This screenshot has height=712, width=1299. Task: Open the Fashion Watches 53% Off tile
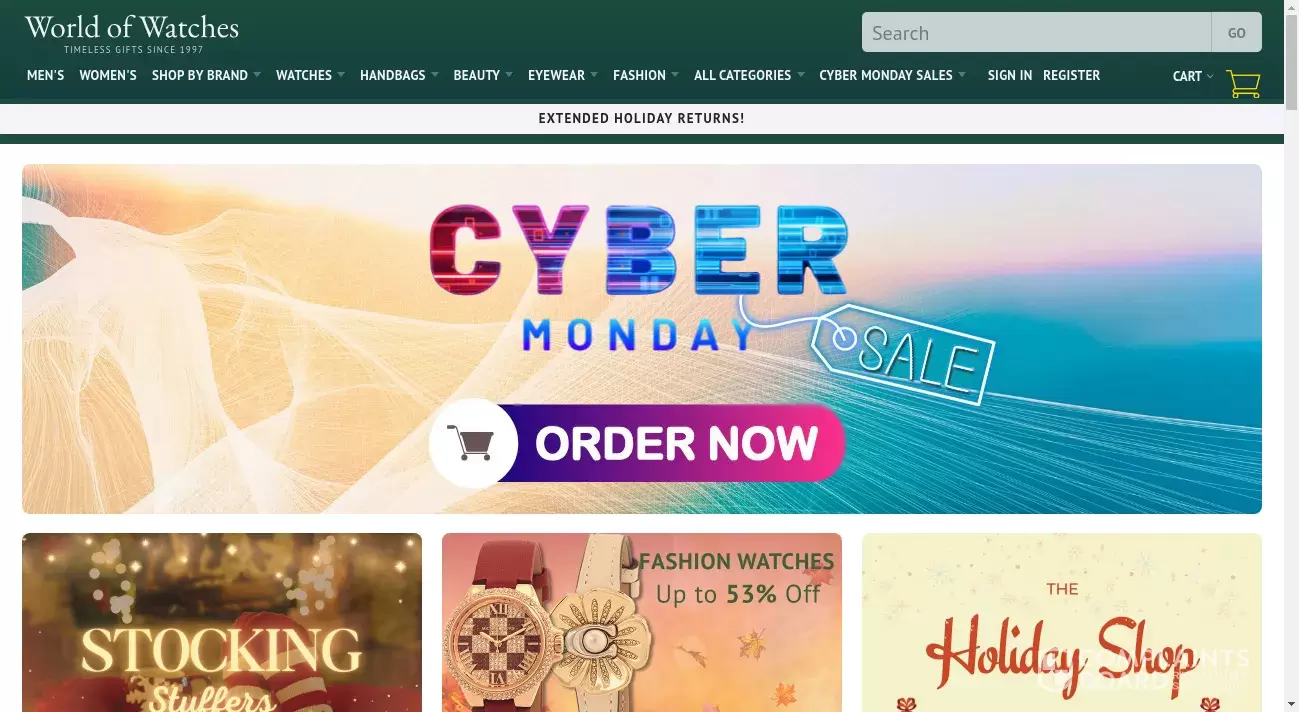click(642, 622)
